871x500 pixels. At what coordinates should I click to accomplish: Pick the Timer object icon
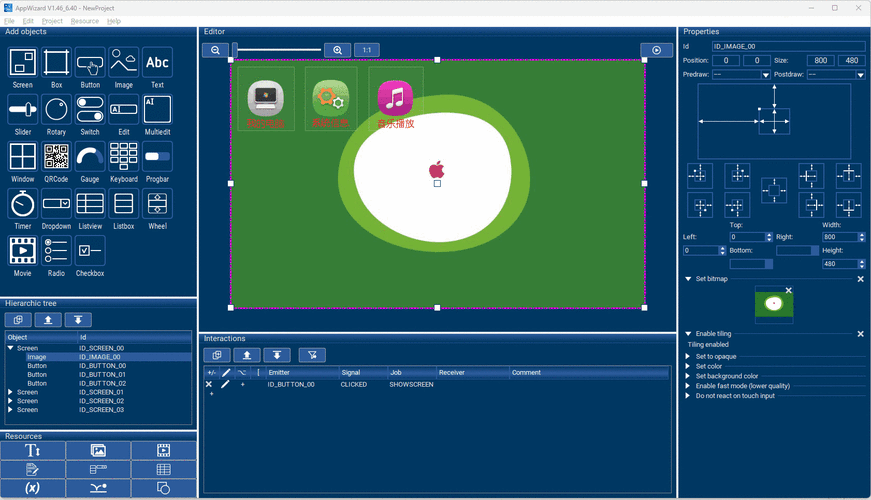[22, 203]
